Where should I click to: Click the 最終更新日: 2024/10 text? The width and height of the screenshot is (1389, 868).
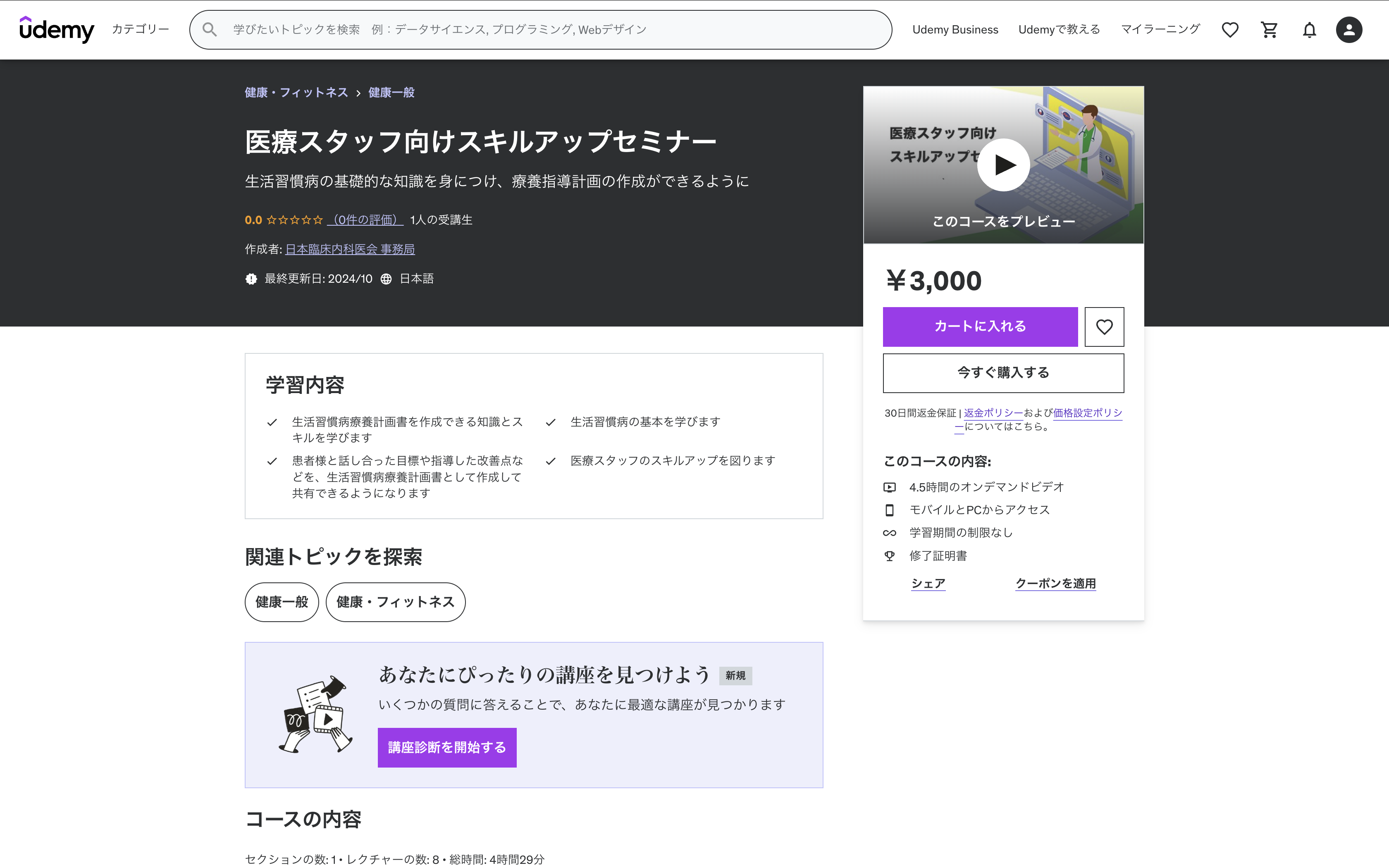(x=319, y=279)
